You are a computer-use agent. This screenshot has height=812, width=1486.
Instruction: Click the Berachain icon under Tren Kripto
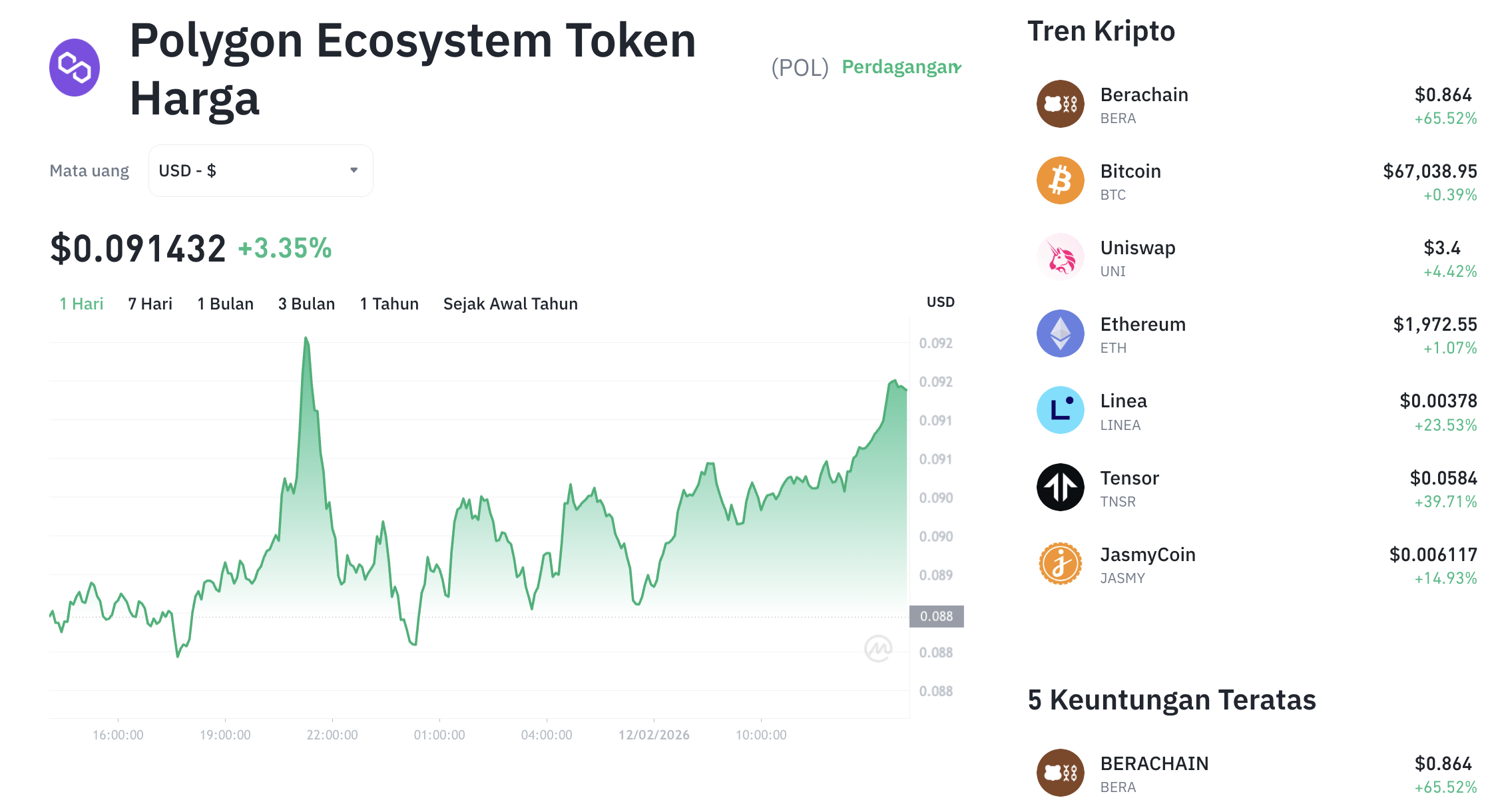pyautogui.click(x=1060, y=104)
